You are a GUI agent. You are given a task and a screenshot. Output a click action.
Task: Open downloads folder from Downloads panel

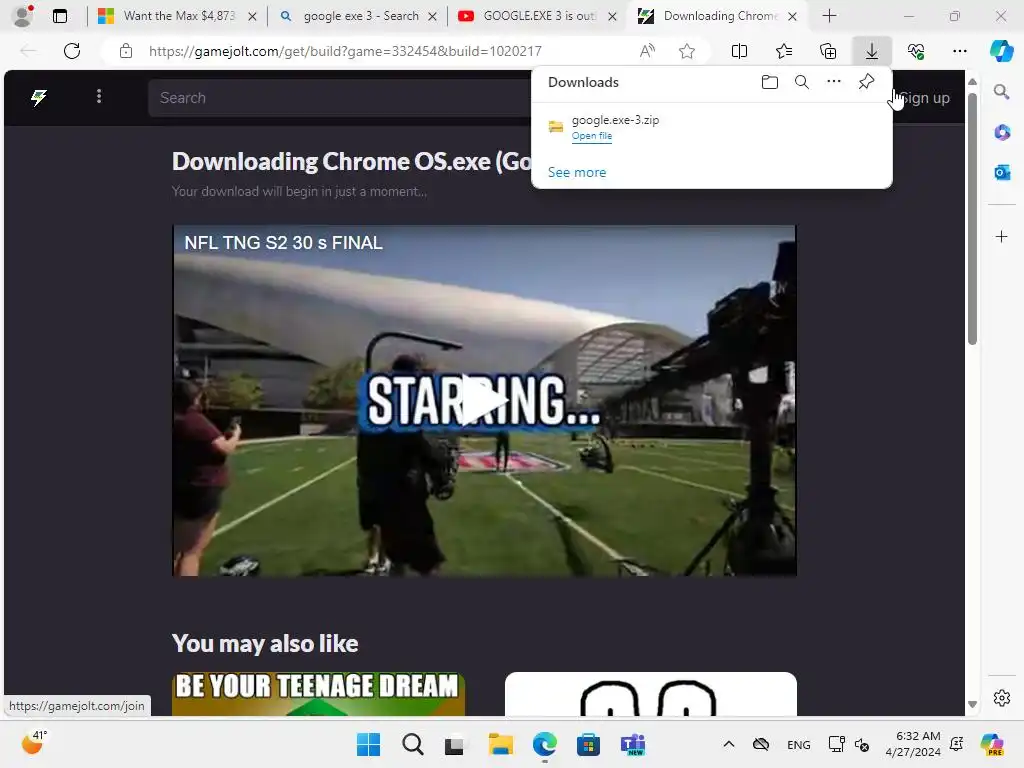pos(770,82)
